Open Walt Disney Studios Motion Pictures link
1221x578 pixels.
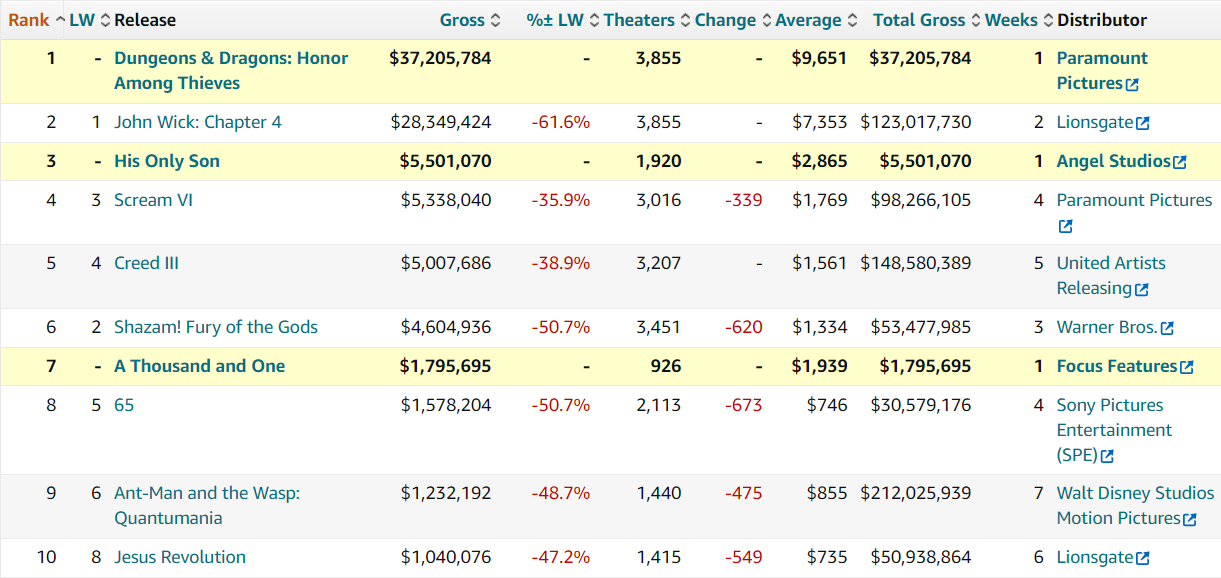click(1135, 506)
